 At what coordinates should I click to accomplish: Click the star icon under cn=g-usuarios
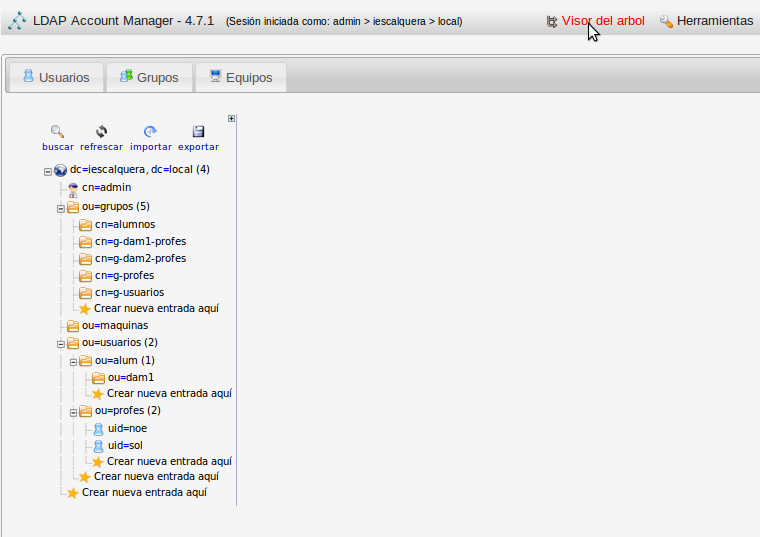point(85,309)
